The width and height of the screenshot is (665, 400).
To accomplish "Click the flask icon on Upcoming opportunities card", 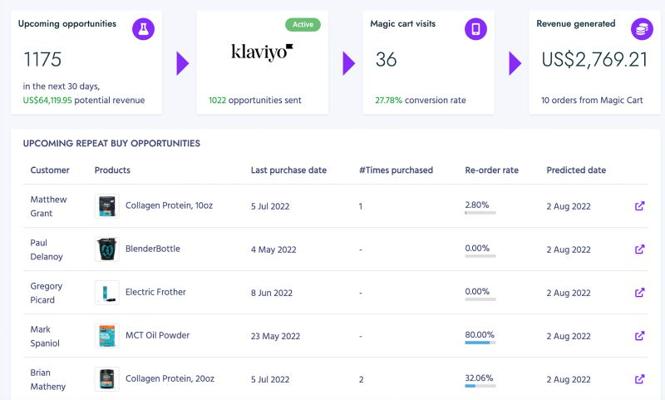I will click(x=143, y=29).
